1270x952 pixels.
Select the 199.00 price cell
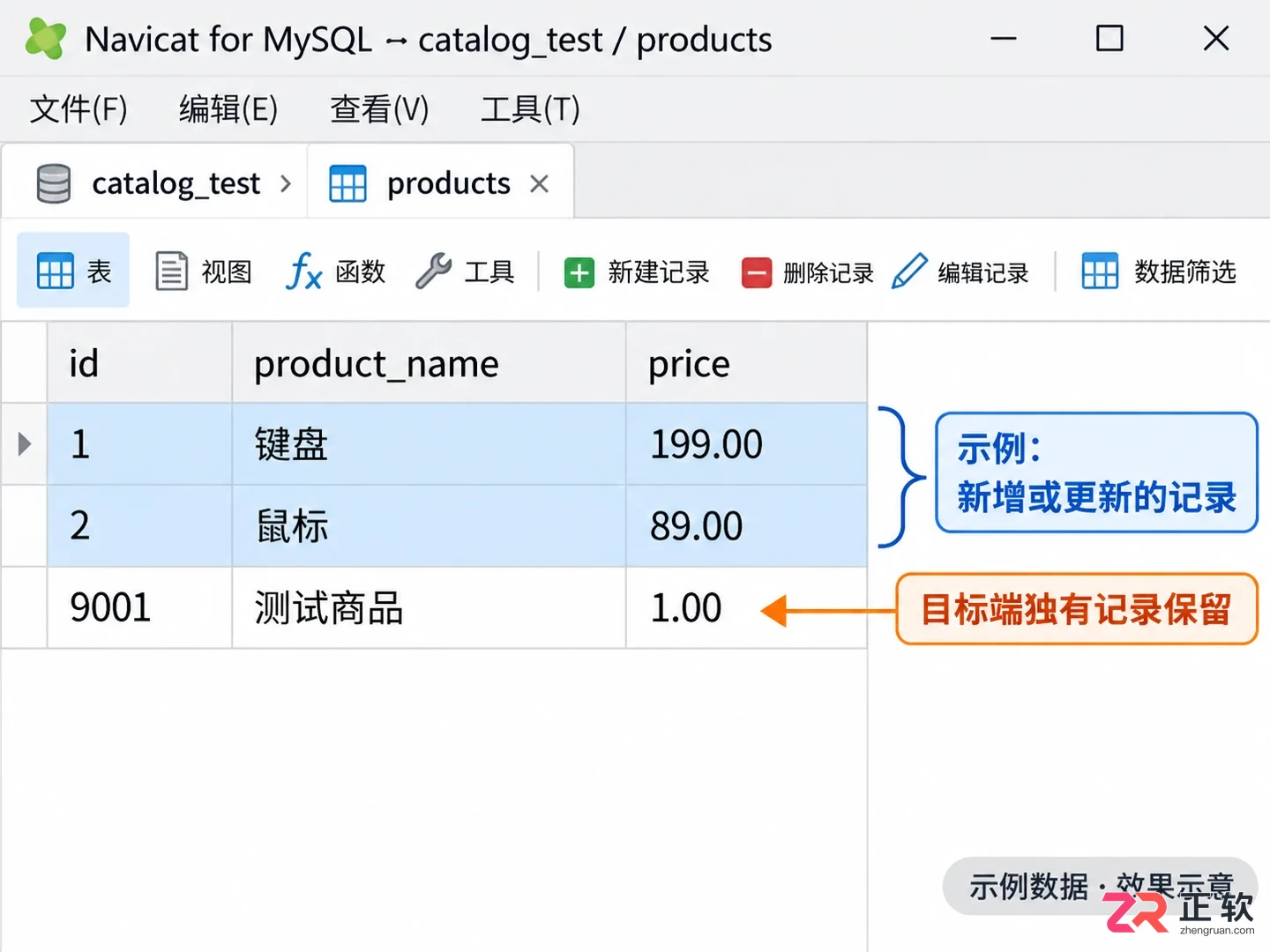[747, 444]
